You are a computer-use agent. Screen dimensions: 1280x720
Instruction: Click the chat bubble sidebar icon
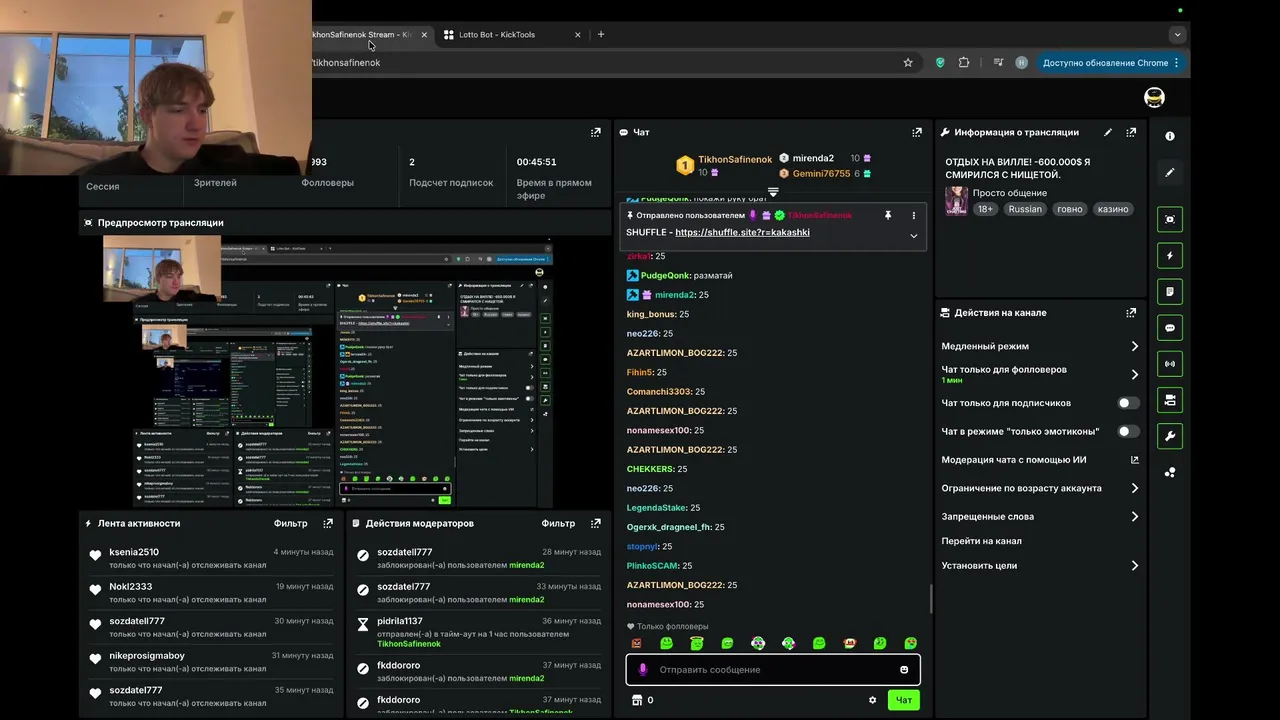[1170, 327]
